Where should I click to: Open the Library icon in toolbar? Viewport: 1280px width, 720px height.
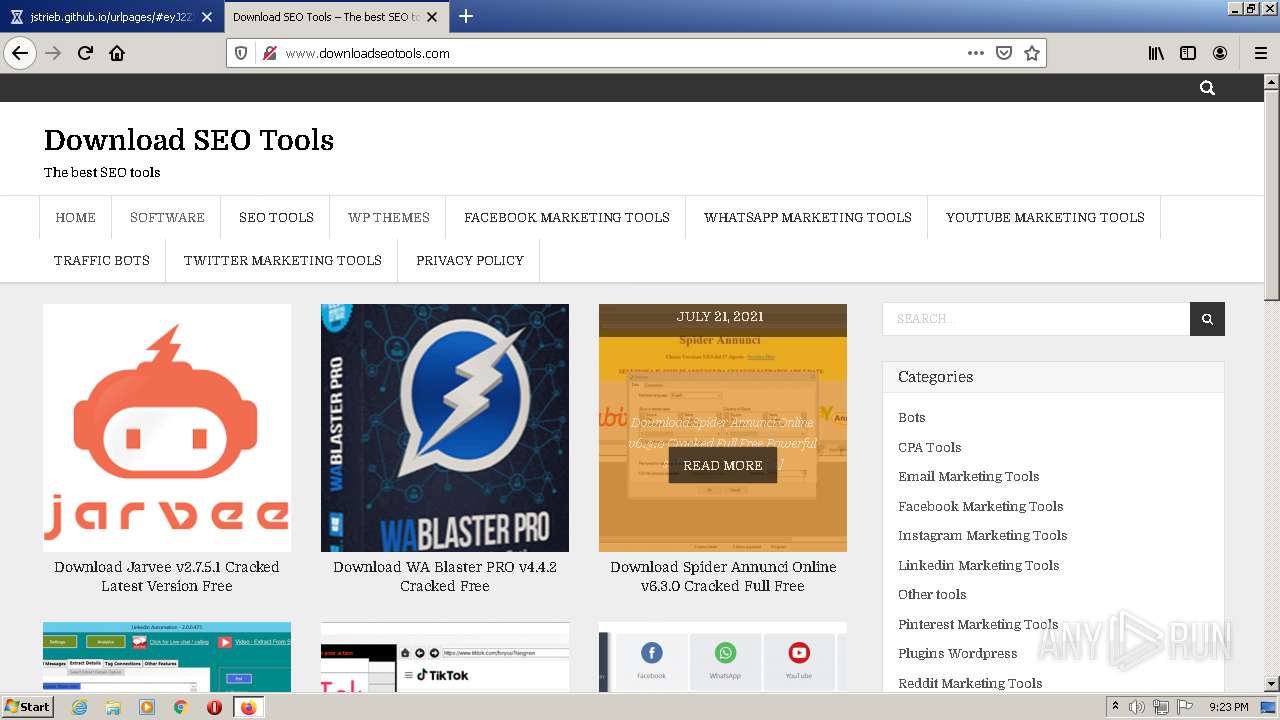pos(1156,53)
